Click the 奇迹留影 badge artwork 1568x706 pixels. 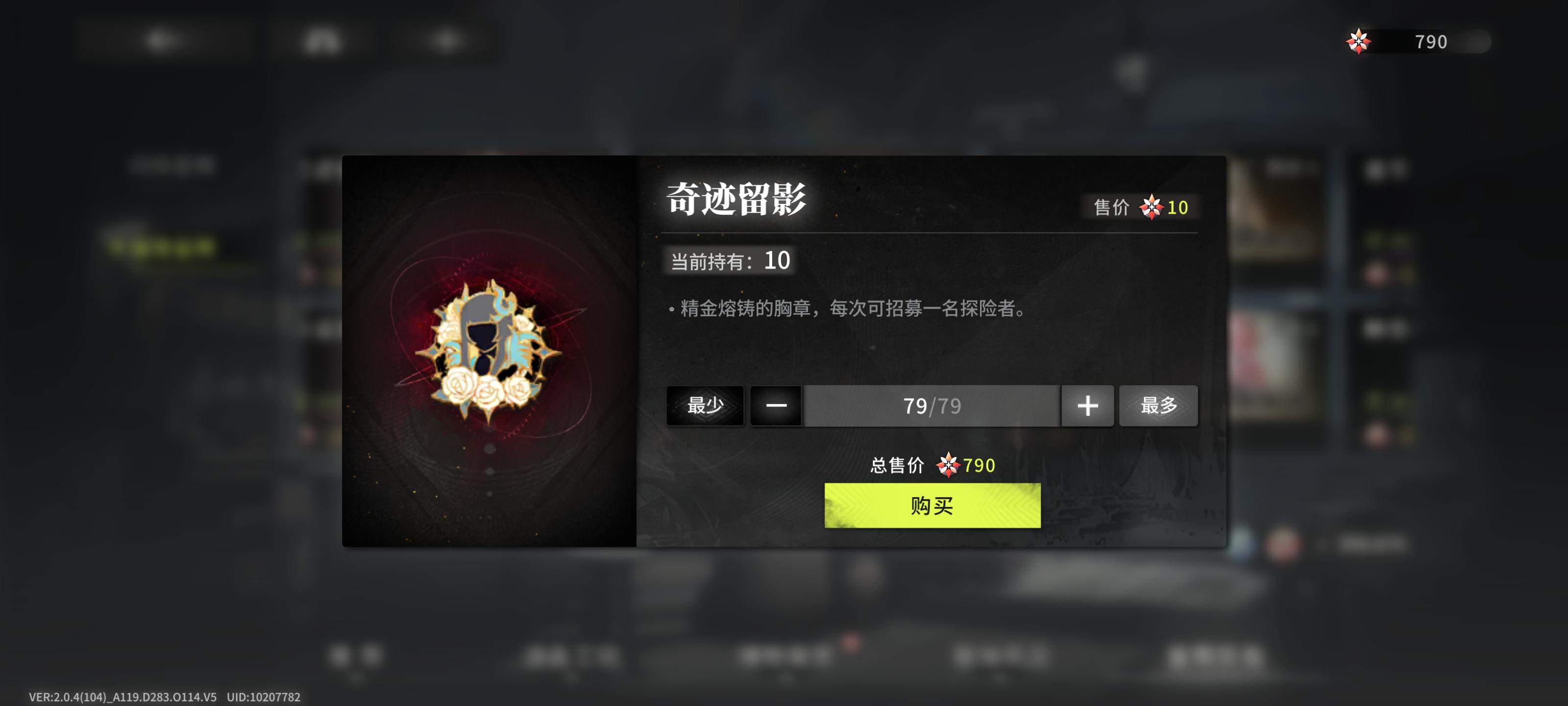coord(490,352)
